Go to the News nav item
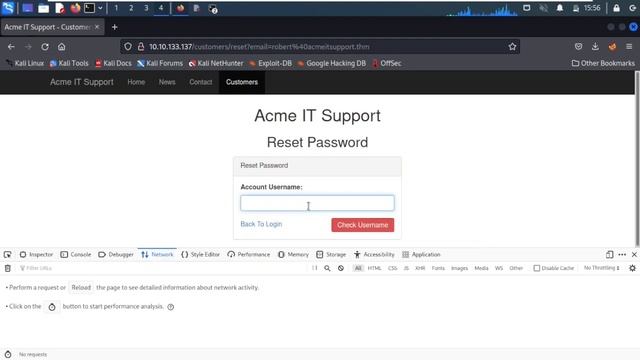The height and width of the screenshot is (360, 640). 167,82
